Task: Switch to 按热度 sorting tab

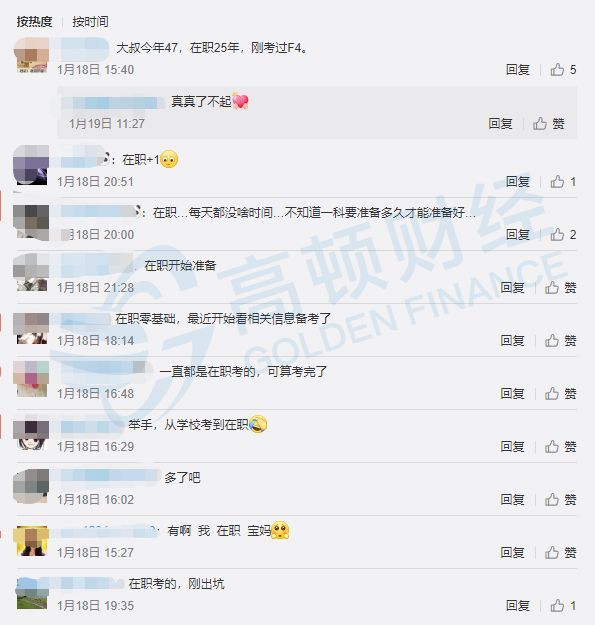Action: 34,22
